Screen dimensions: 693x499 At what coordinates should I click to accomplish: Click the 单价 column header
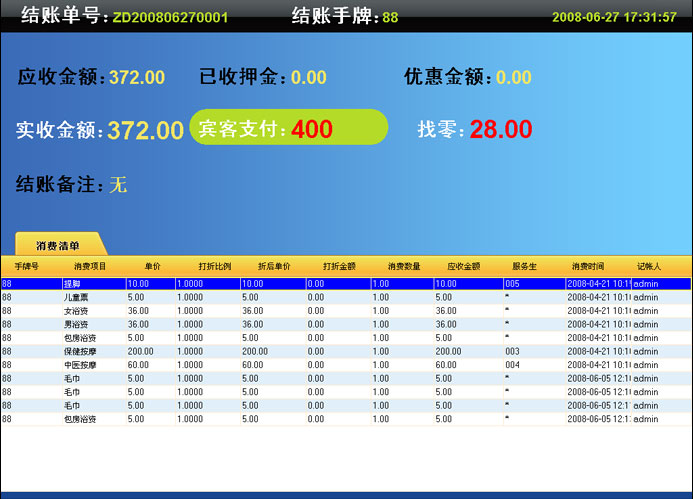152,267
